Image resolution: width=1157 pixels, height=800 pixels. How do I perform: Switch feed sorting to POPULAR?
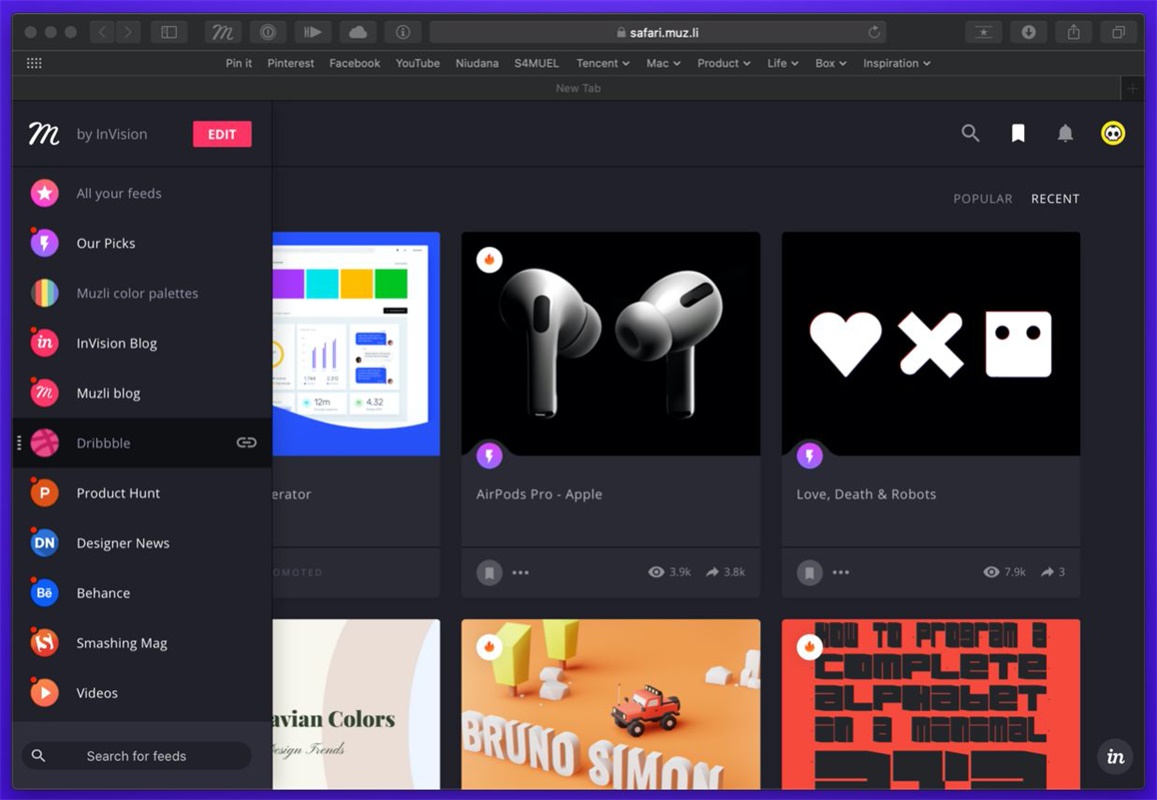(983, 199)
